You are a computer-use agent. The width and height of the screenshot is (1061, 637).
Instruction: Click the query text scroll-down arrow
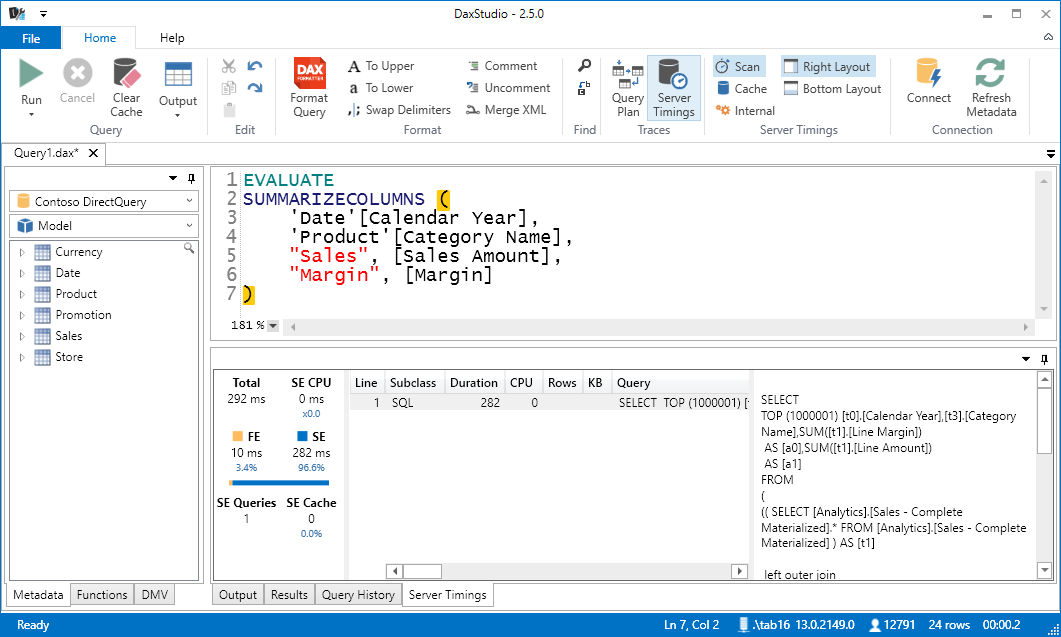click(1045, 571)
